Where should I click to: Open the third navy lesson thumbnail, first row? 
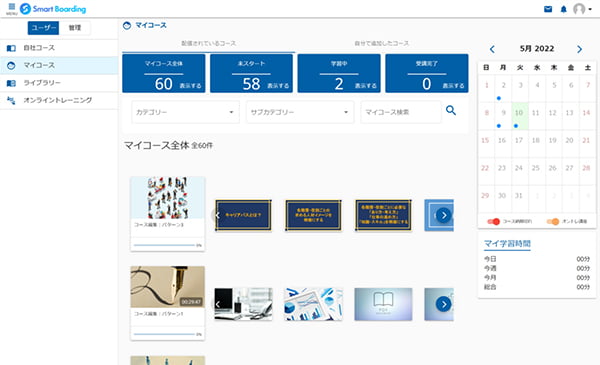pyautogui.click(x=383, y=215)
